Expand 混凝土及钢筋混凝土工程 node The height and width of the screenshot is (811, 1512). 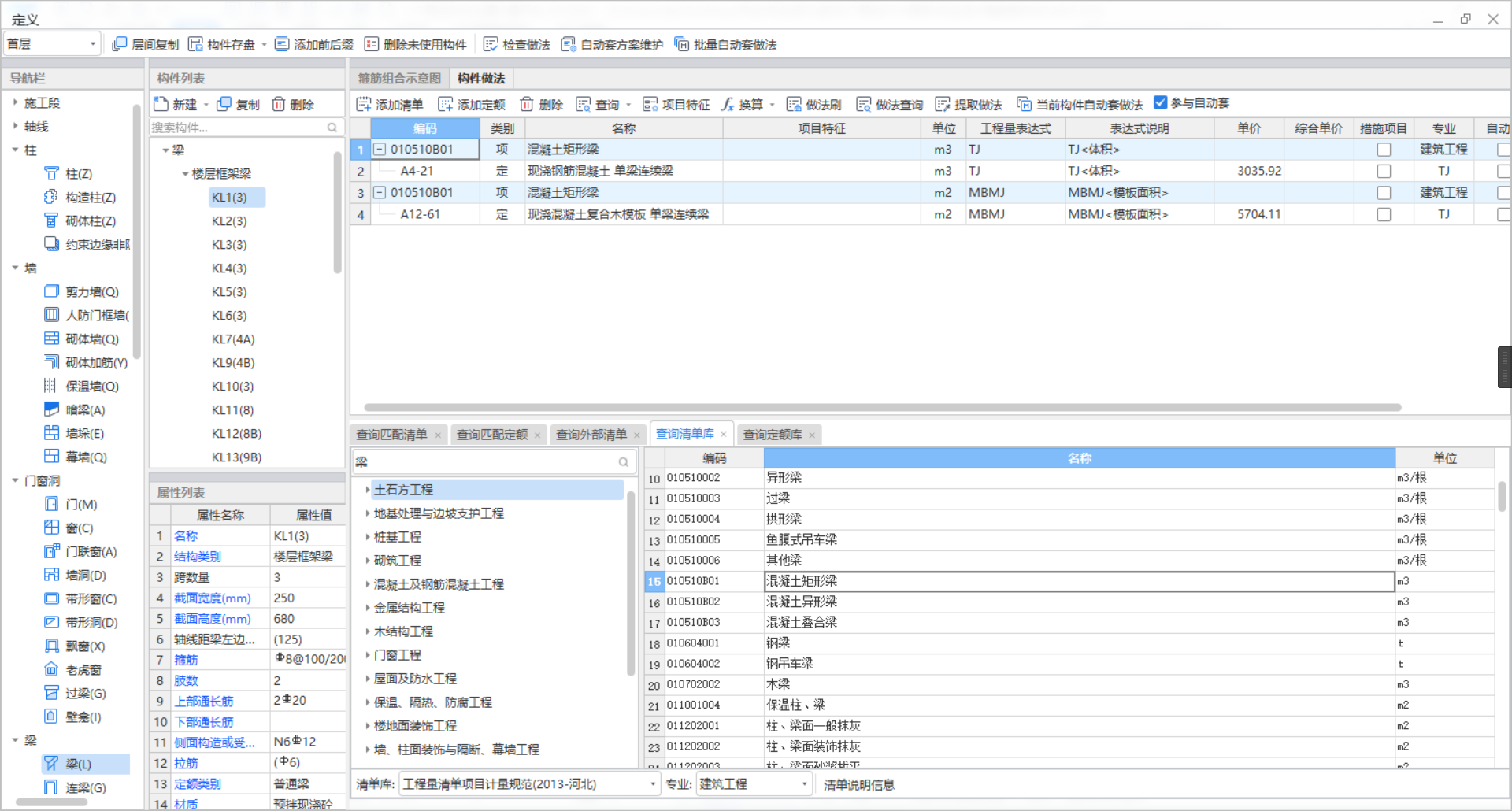[x=367, y=584]
